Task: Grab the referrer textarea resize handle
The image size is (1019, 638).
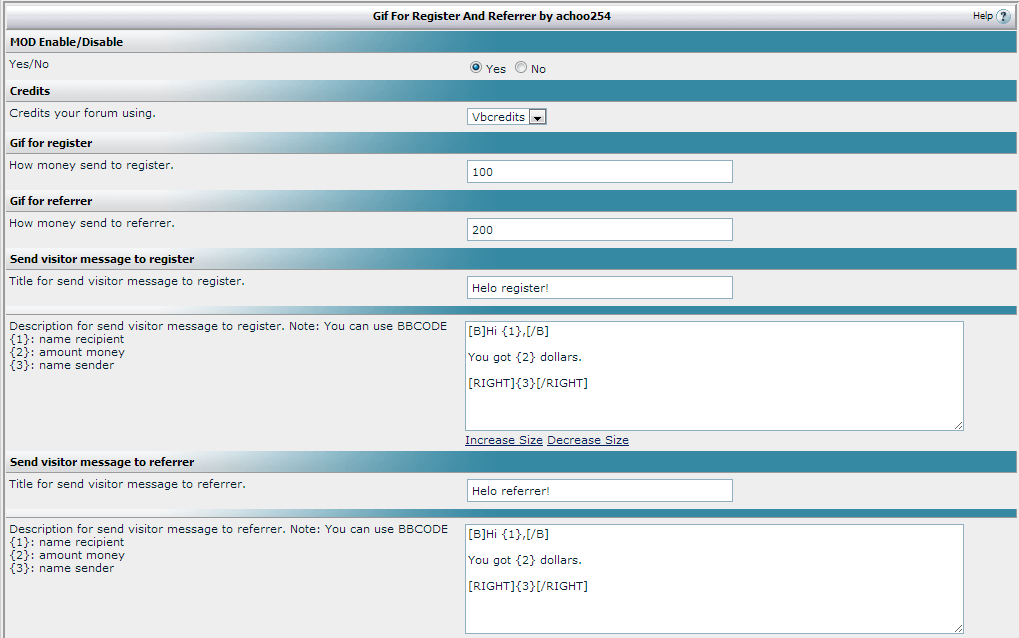Action: (958, 628)
